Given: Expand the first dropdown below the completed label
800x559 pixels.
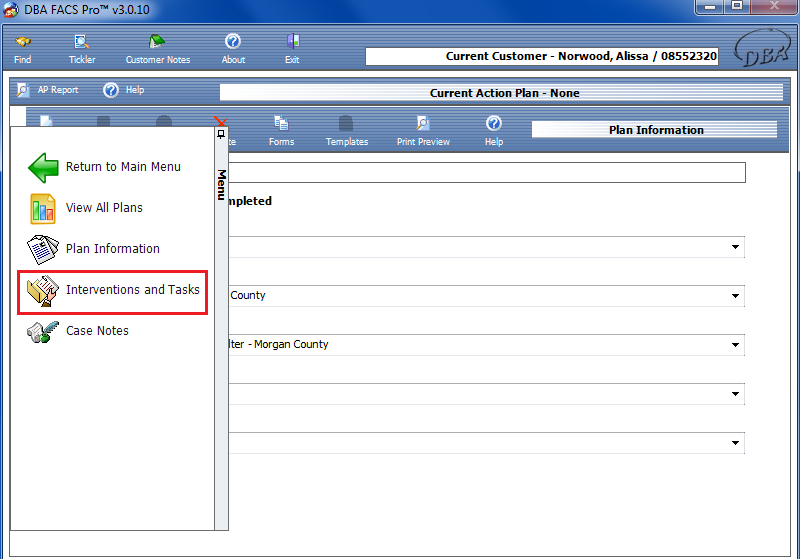Looking at the screenshot, I should [x=735, y=247].
